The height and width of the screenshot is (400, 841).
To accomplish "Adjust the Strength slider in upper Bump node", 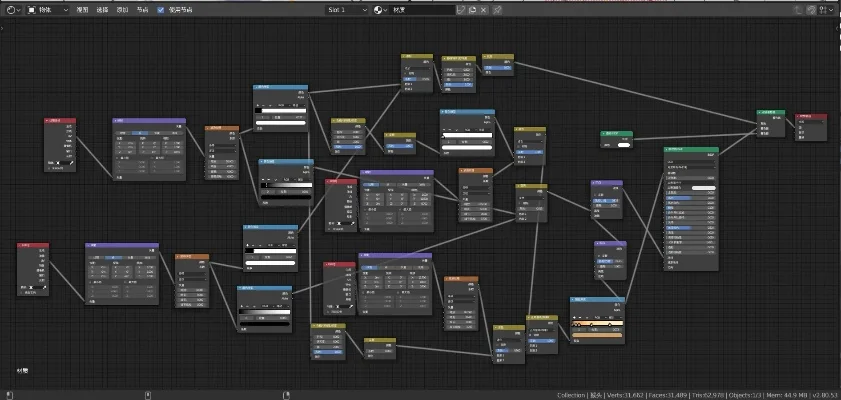I will (606, 201).
